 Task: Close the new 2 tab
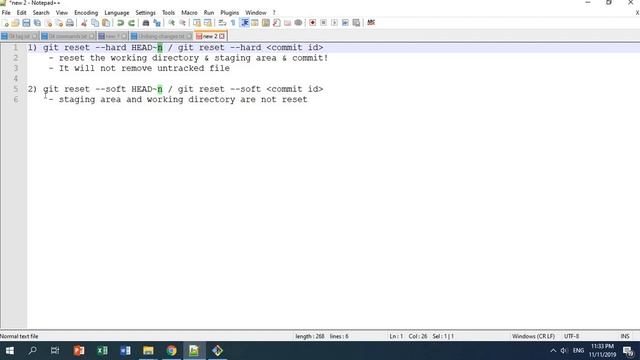(x=222, y=36)
